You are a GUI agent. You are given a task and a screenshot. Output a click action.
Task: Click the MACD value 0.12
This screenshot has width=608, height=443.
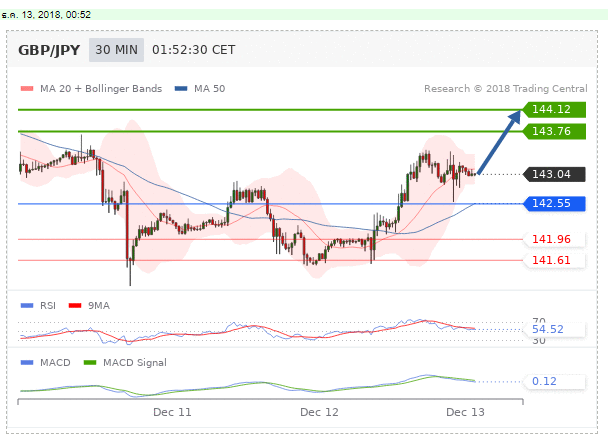coord(544,381)
